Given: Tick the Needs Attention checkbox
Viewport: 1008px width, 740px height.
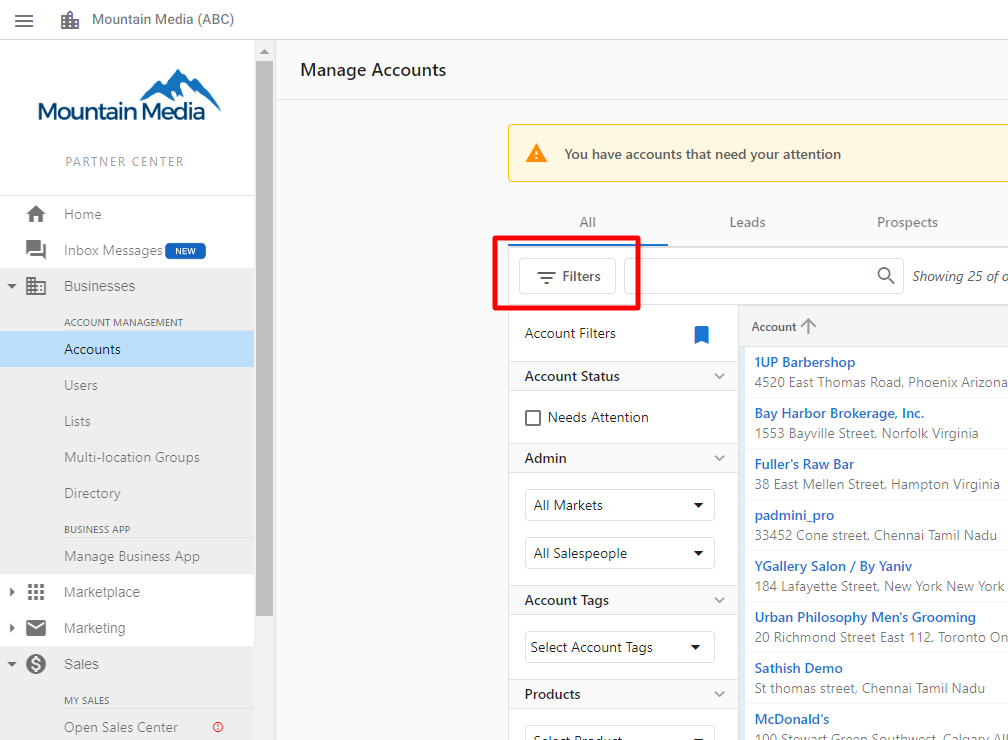Looking at the screenshot, I should click(x=533, y=418).
